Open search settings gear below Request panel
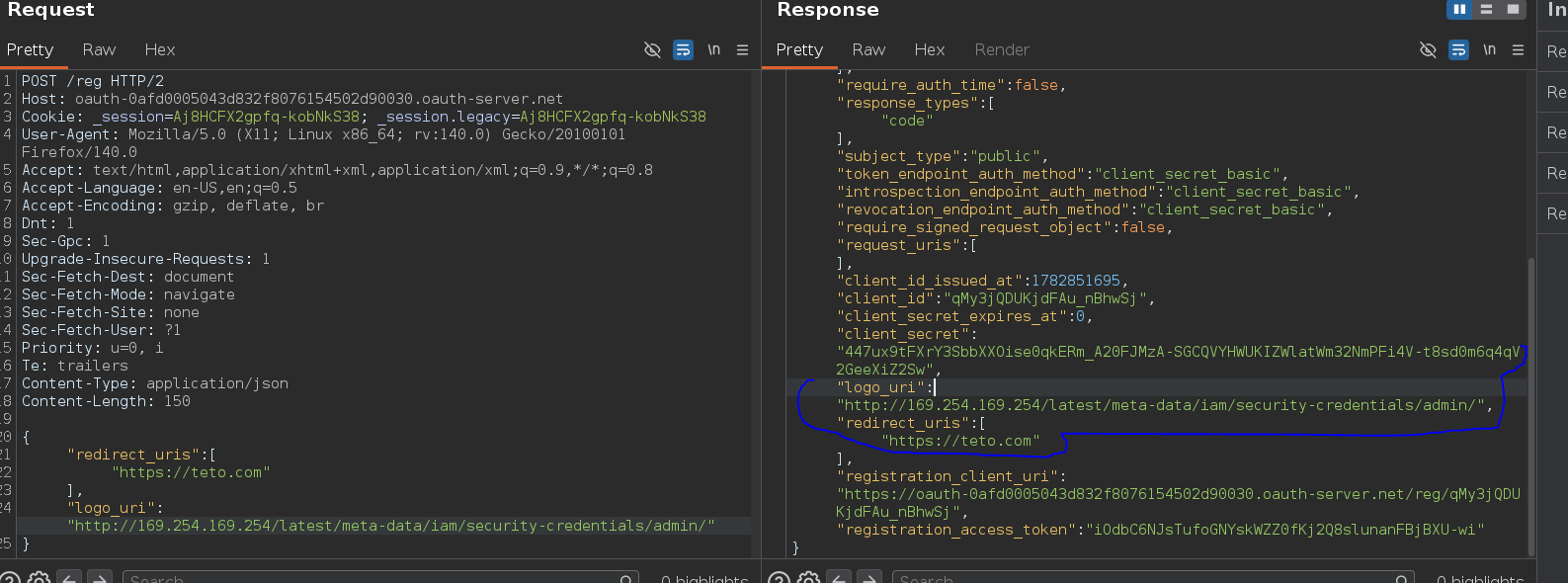The width and height of the screenshot is (1568, 583). [x=39, y=579]
